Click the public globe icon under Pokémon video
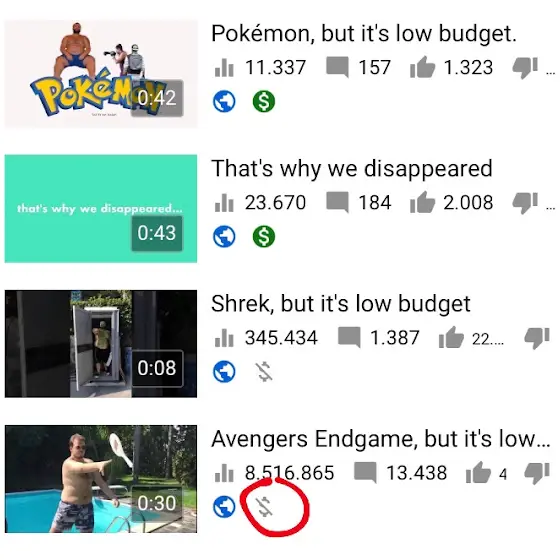Screen dimensions: 560x560 pyautogui.click(x=224, y=101)
